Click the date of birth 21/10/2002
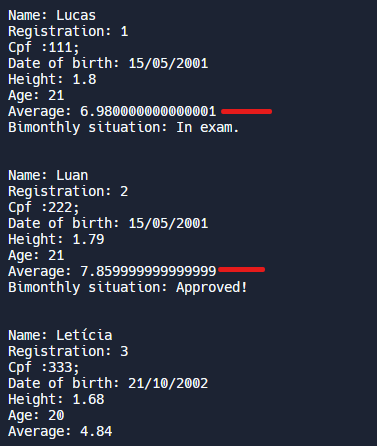Image resolution: width=377 pixels, height=446 pixels. 168,383
